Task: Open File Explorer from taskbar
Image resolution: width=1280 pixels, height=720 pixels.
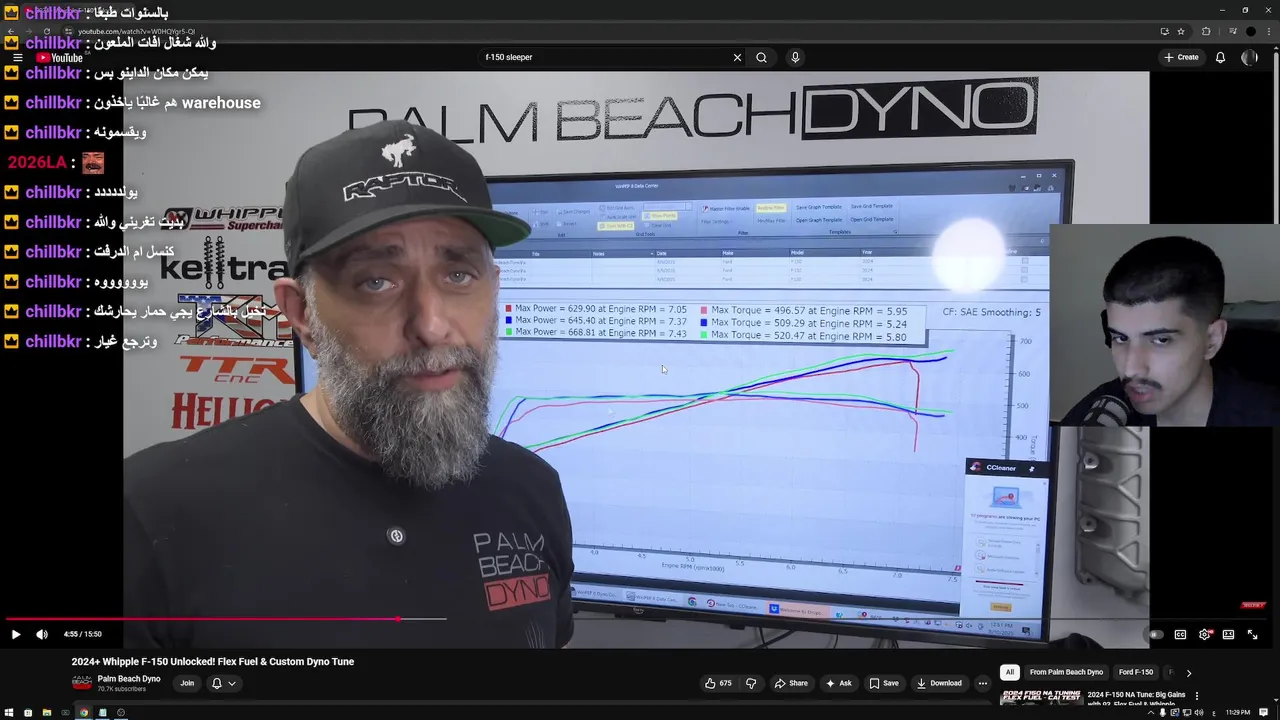Action: (46, 712)
